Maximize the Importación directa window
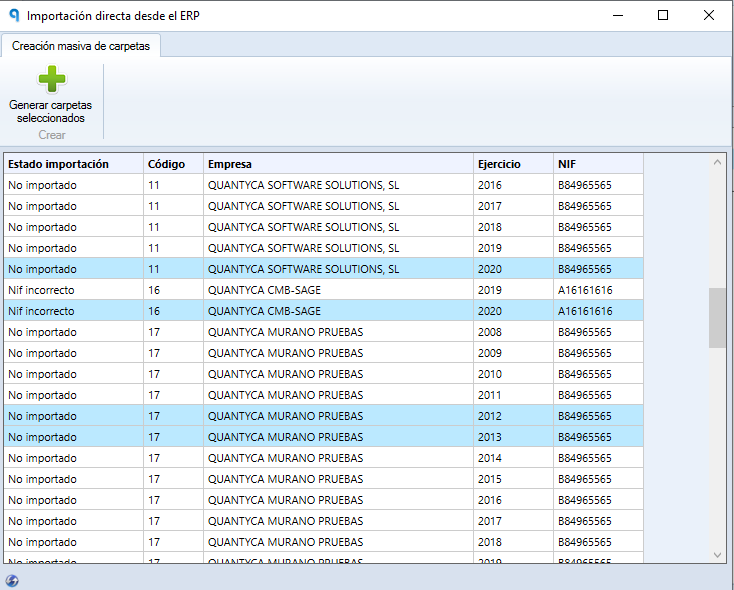 [x=663, y=15]
